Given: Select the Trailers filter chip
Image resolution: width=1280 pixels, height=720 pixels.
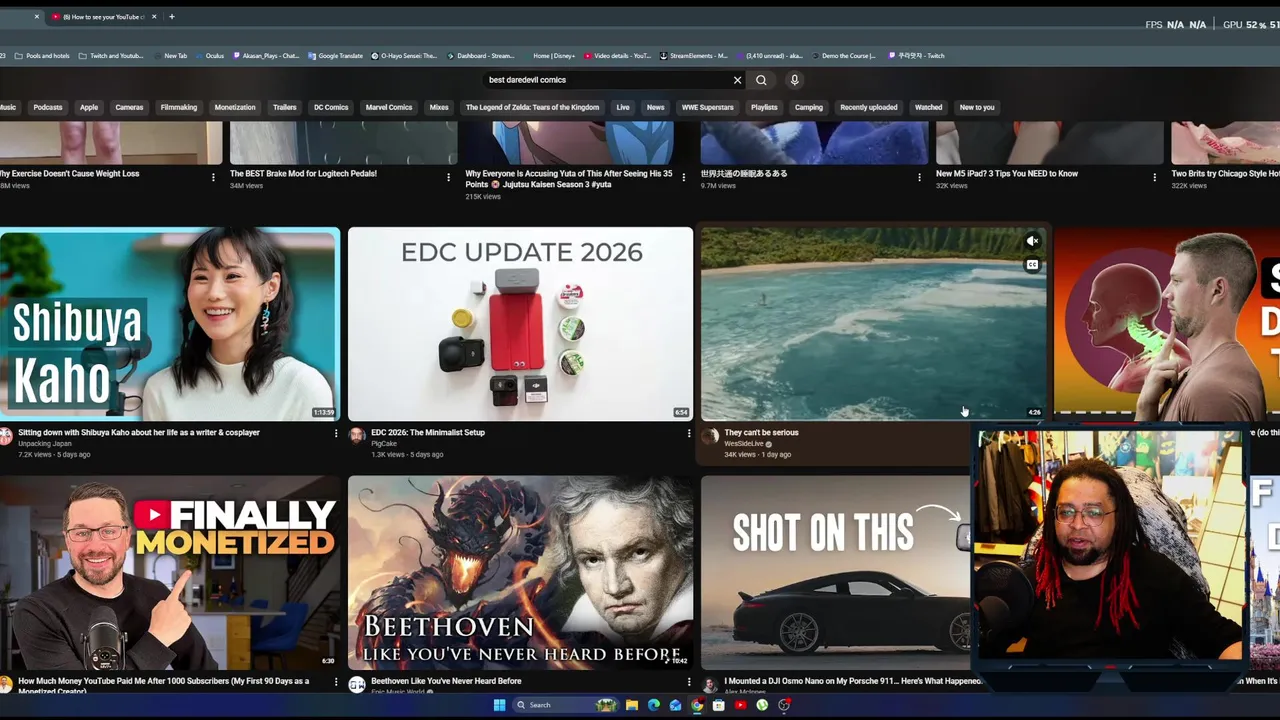Looking at the screenshot, I should click(285, 107).
